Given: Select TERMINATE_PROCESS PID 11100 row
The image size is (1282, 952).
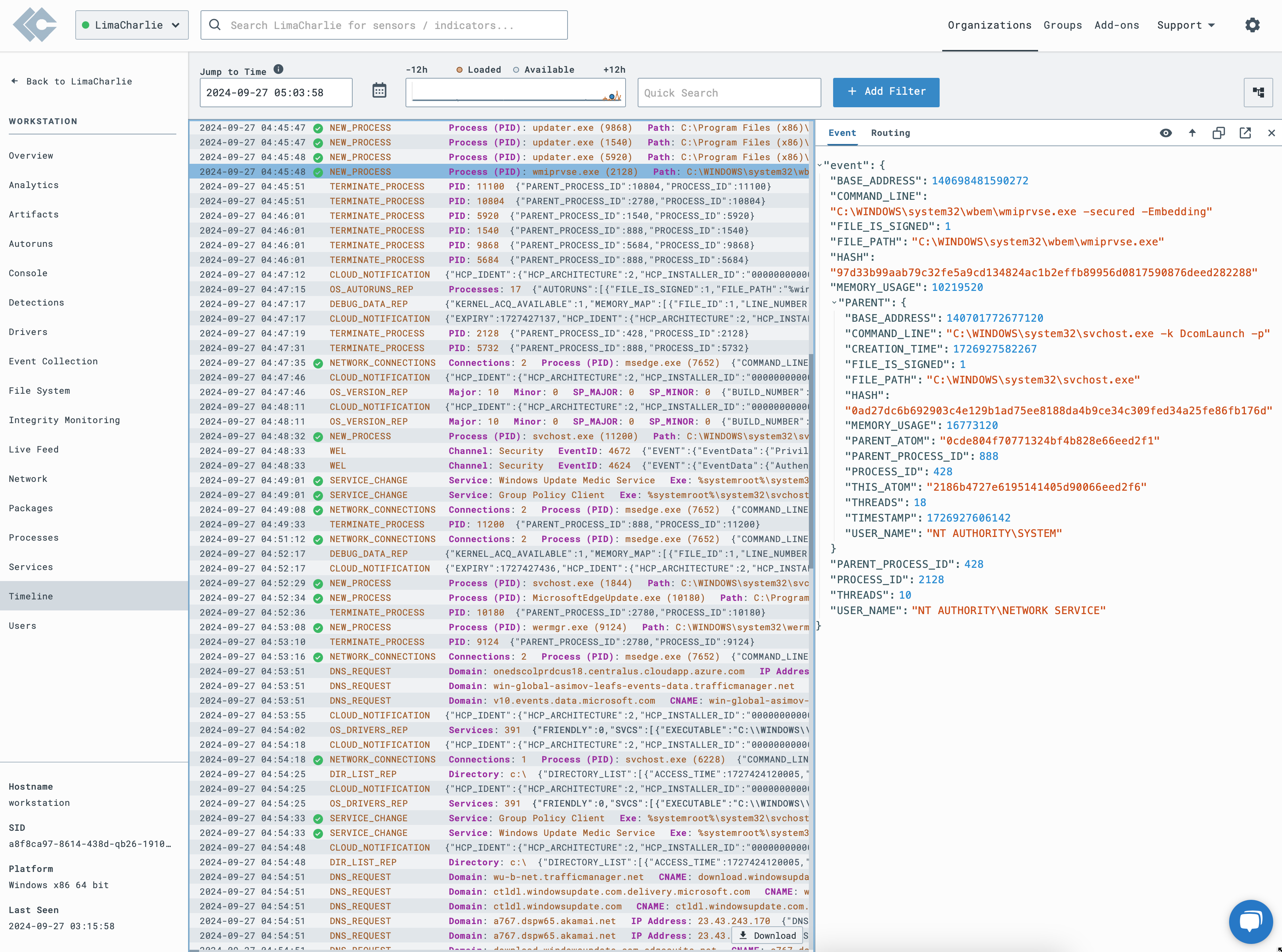Looking at the screenshot, I should point(499,187).
